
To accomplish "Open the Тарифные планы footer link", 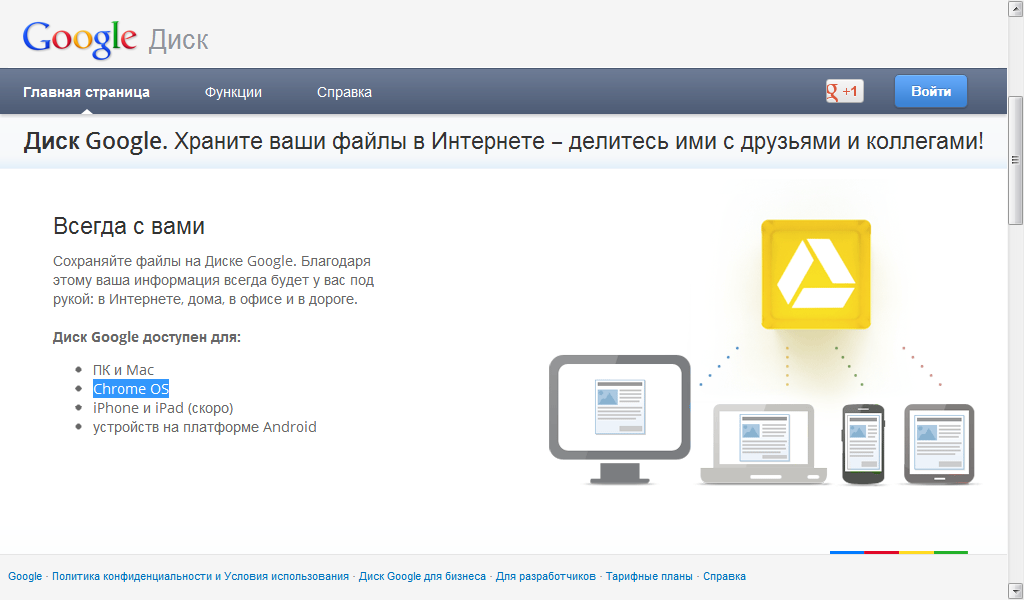I will (649, 576).
